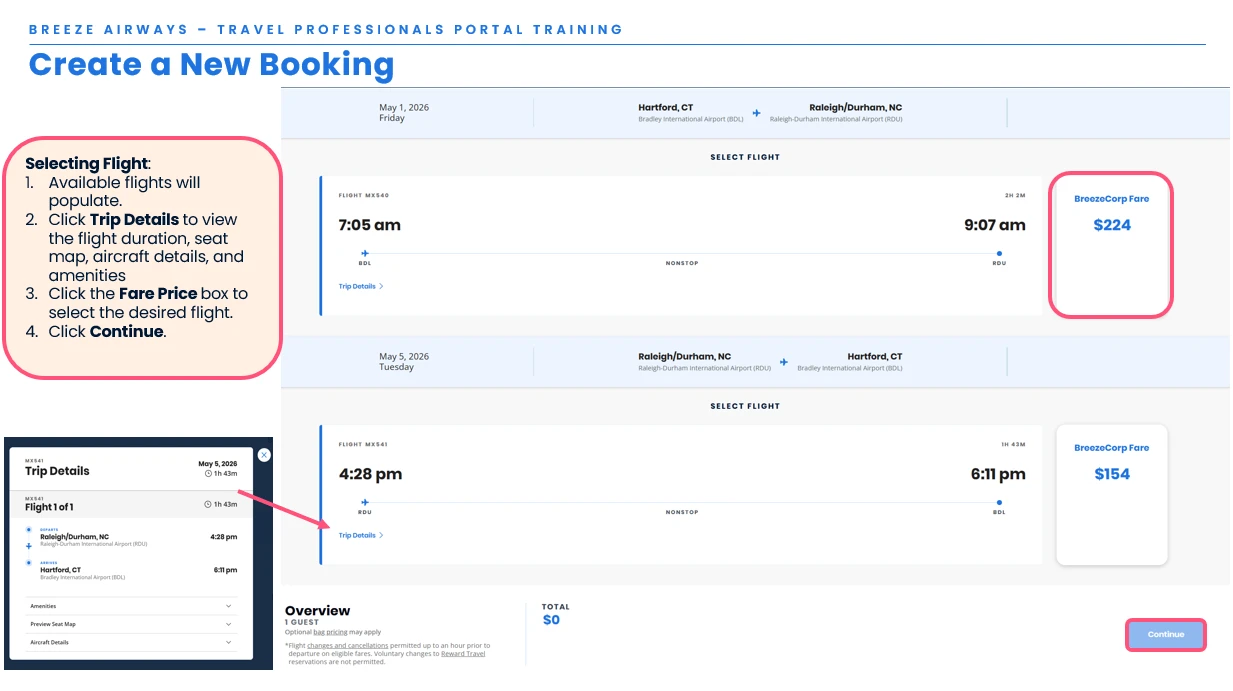The image size is (1233, 691).
Task: Click the NONSTOP label on flight MX540
Action: click(x=682, y=263)
